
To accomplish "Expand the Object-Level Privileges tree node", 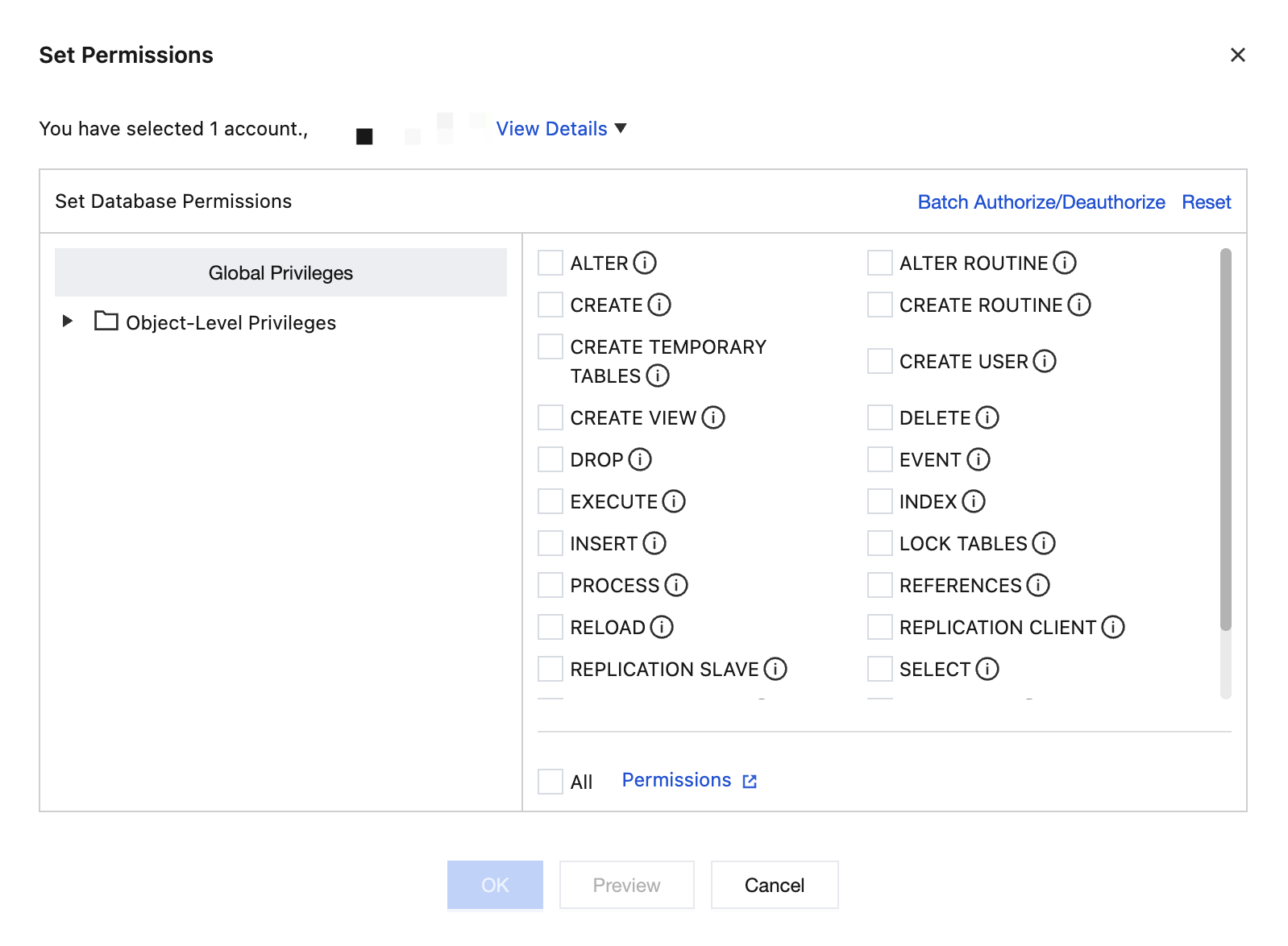I will (x=68, y=322).
